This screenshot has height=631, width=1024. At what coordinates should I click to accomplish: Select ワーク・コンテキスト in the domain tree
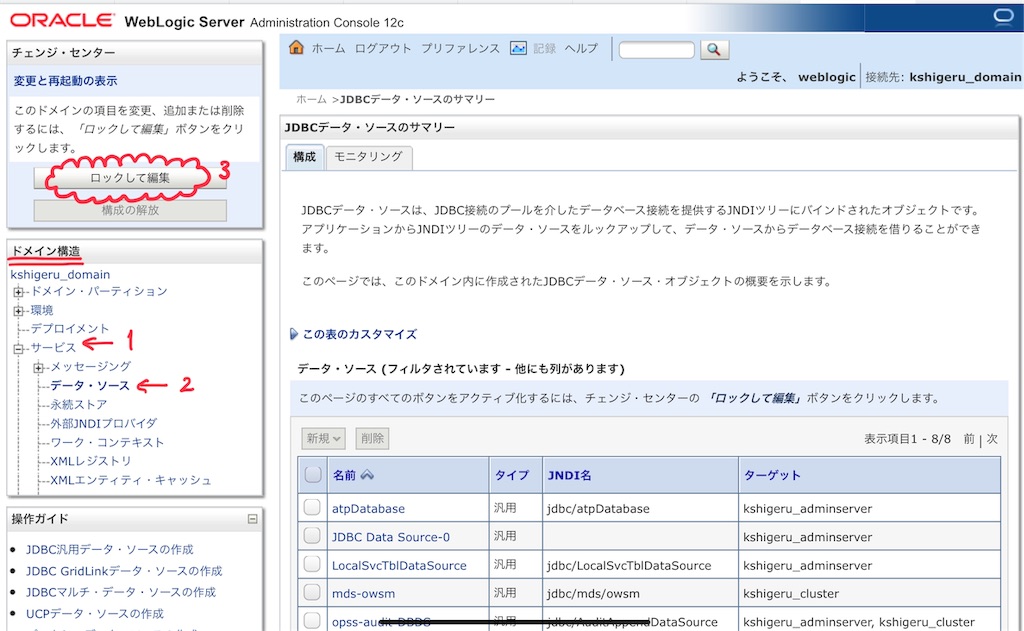pos(107,442)
